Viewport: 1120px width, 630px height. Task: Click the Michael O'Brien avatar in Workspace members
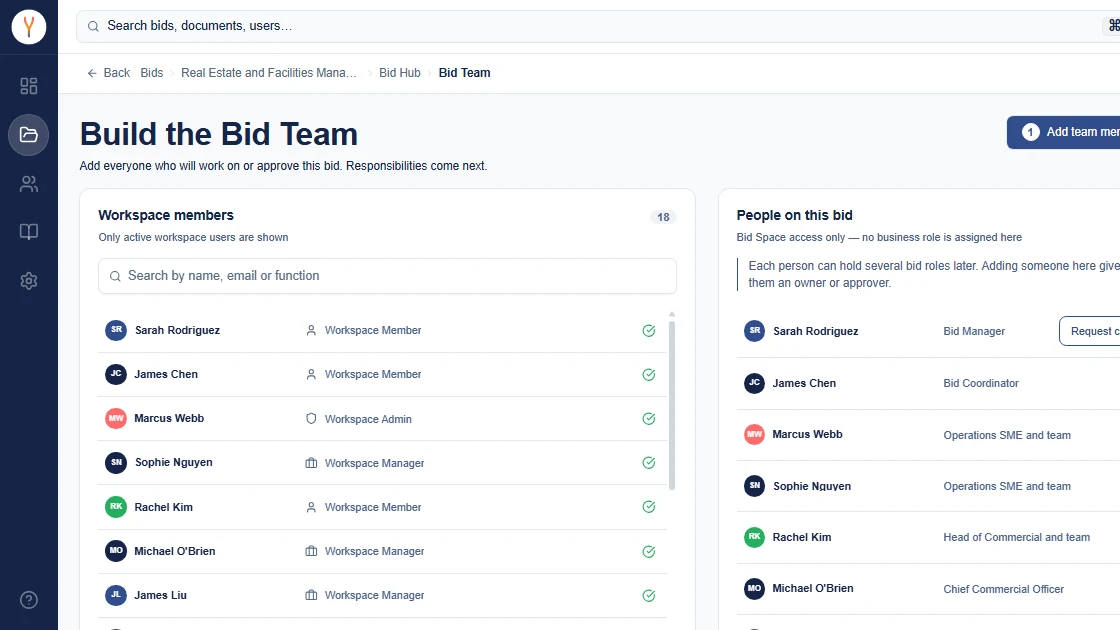click(116, 551)
